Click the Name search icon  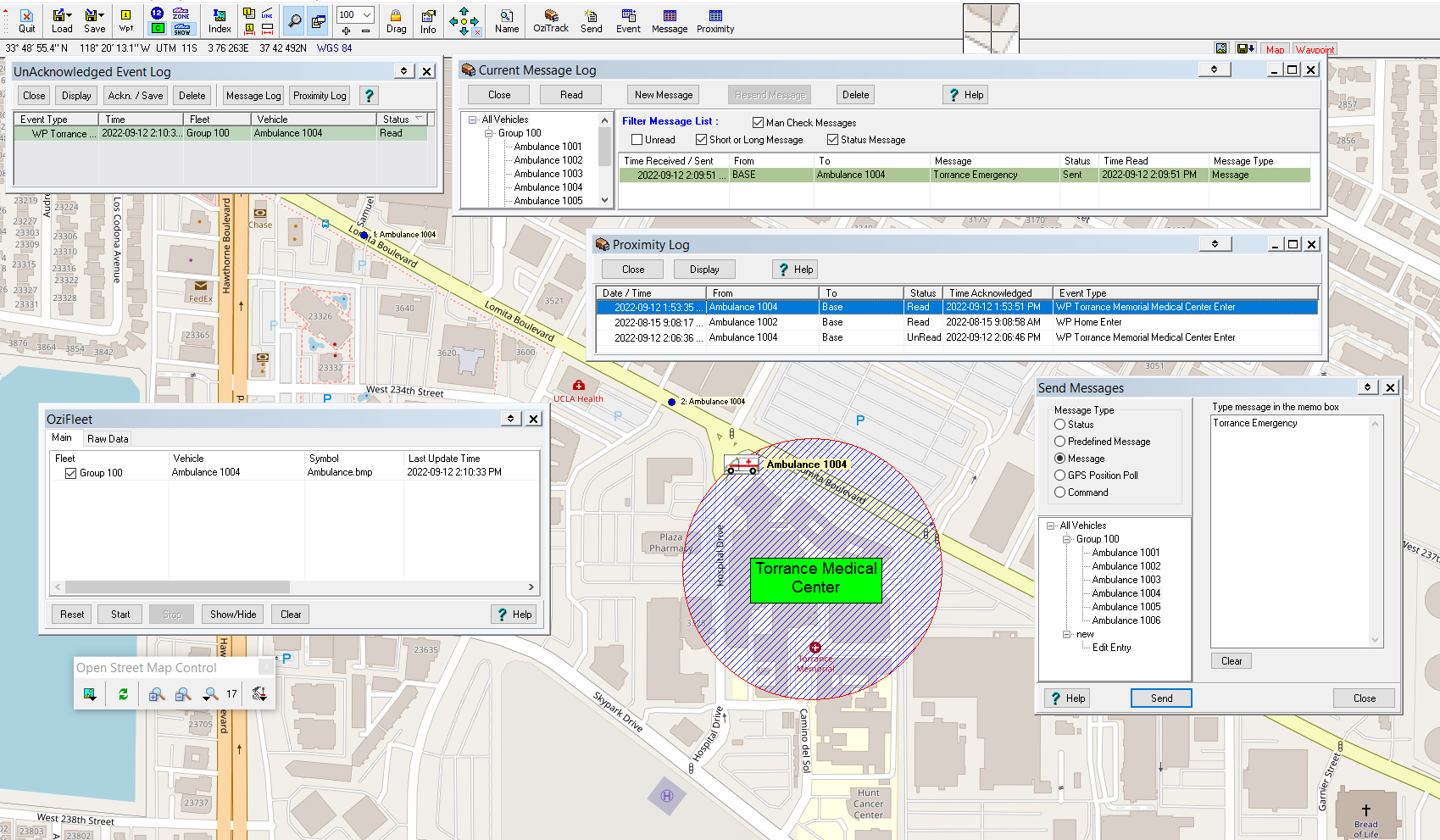tap(507, 20)
